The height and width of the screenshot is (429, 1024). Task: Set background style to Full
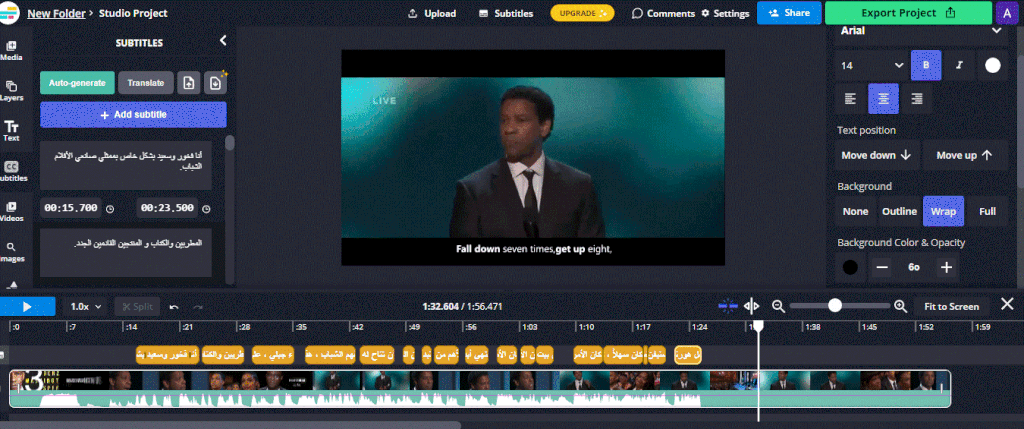click(x=987, y=211)
